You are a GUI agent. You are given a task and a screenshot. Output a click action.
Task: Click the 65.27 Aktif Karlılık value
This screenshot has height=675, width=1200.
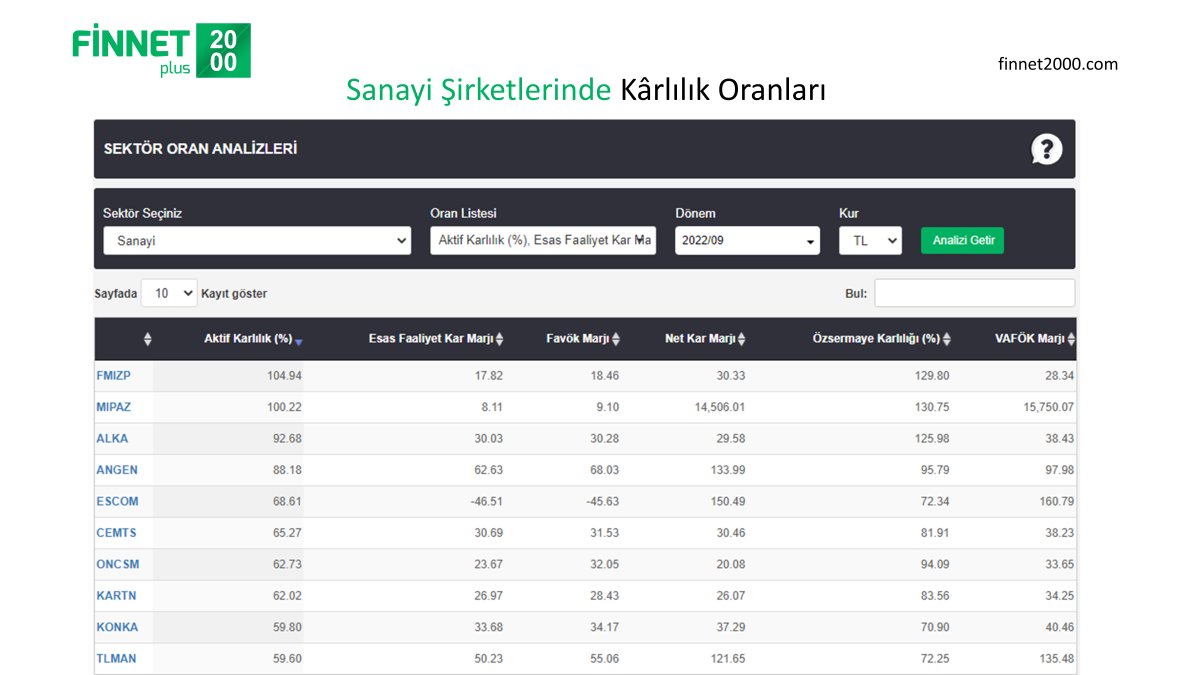(x=287, y=533)
